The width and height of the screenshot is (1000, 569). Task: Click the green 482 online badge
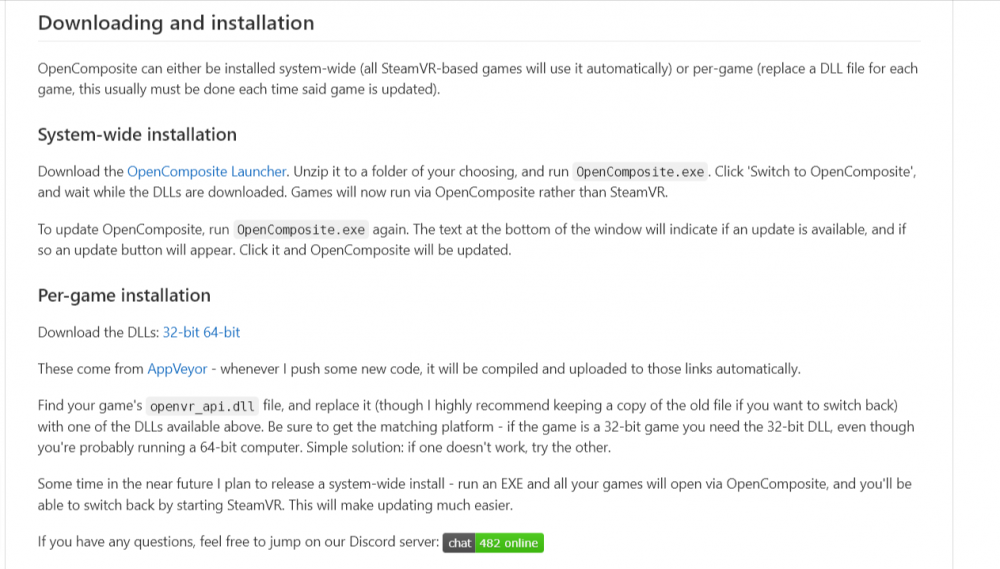pyautogui.click(x=509, y=543)
